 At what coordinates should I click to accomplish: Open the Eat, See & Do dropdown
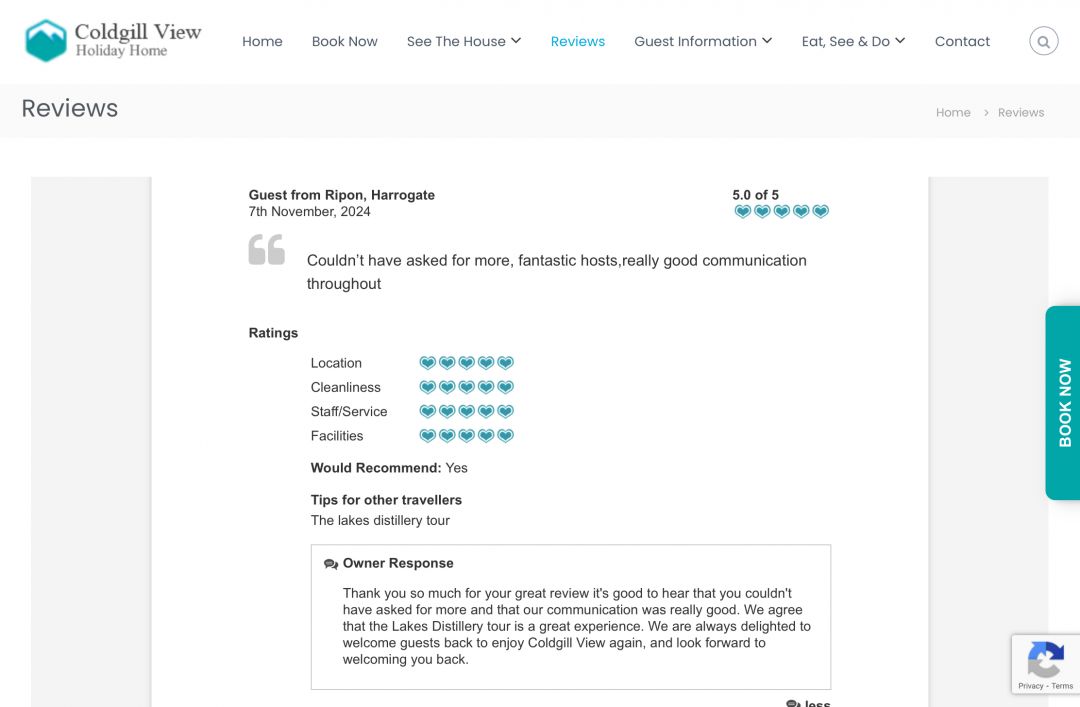853,41
